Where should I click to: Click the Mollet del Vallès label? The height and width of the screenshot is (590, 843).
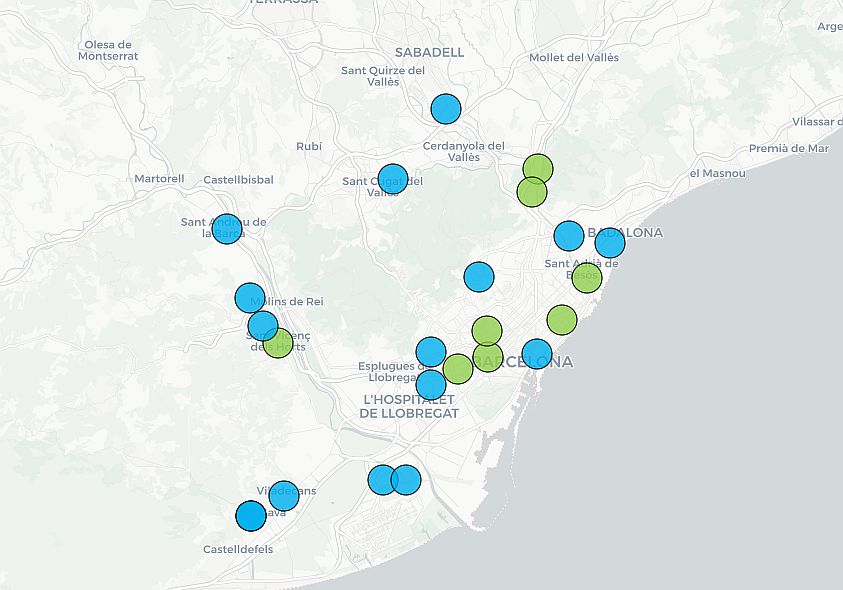click(x=574, y=57)
